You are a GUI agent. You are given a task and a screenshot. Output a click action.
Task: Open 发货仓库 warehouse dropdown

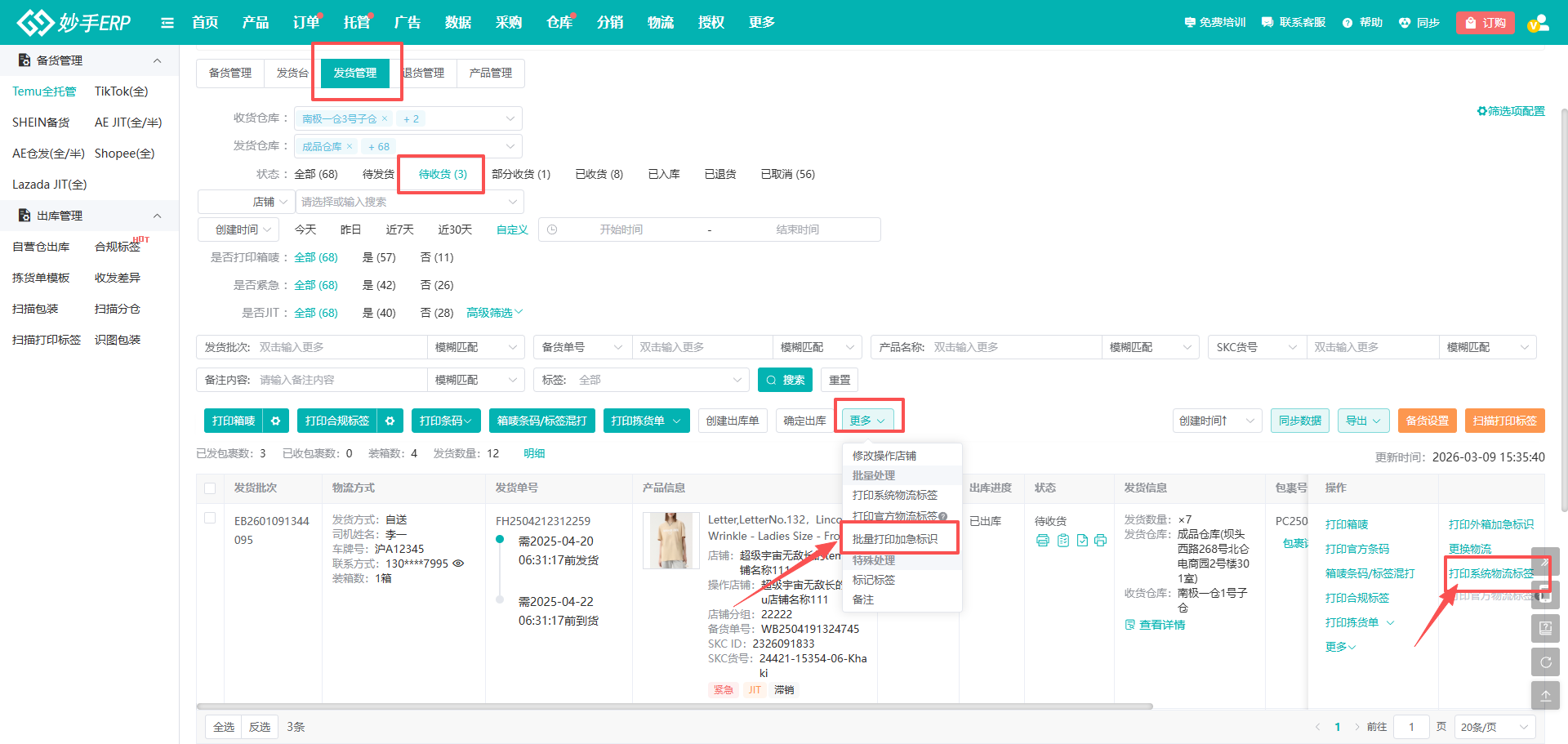click(408, 146)
